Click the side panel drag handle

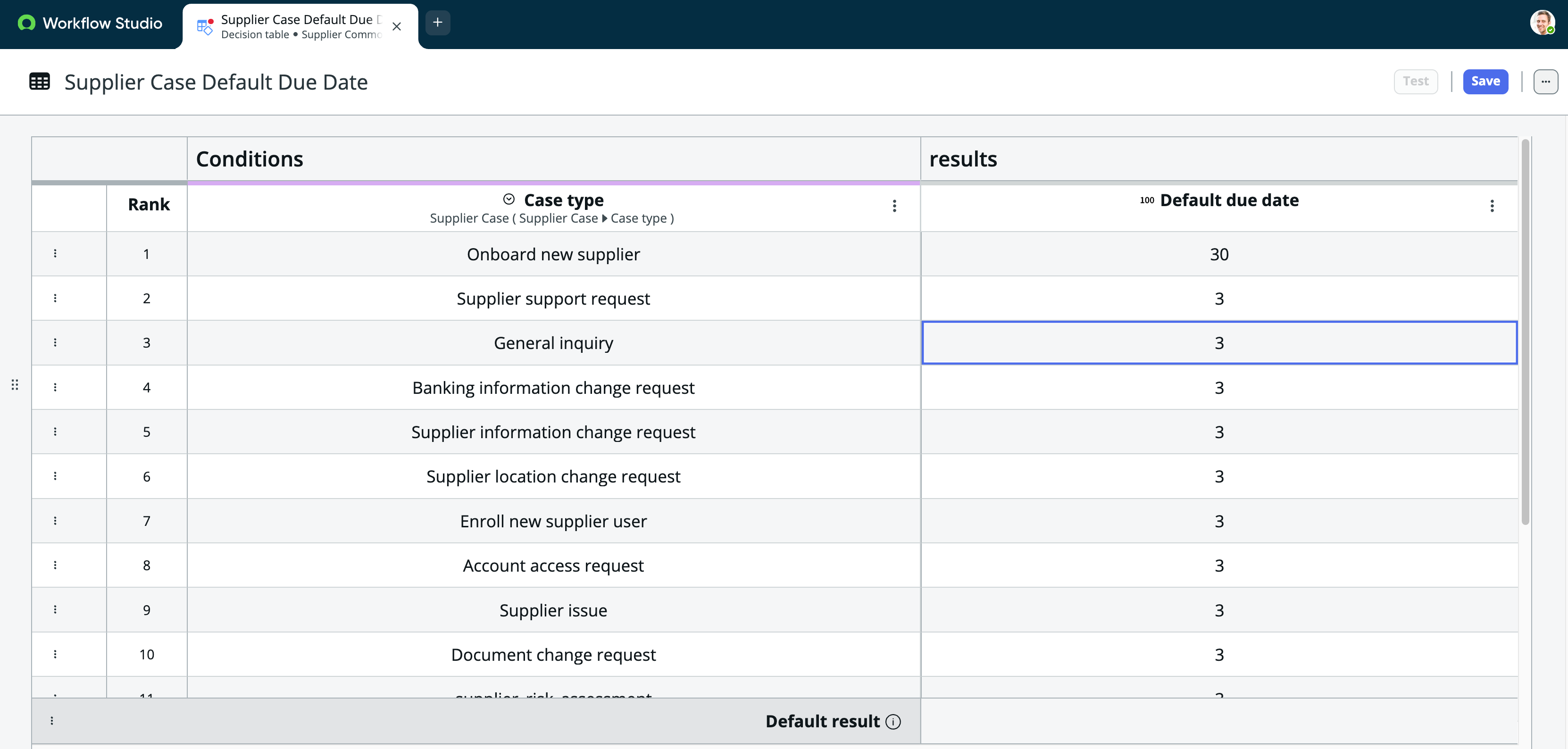coord(15,384)
